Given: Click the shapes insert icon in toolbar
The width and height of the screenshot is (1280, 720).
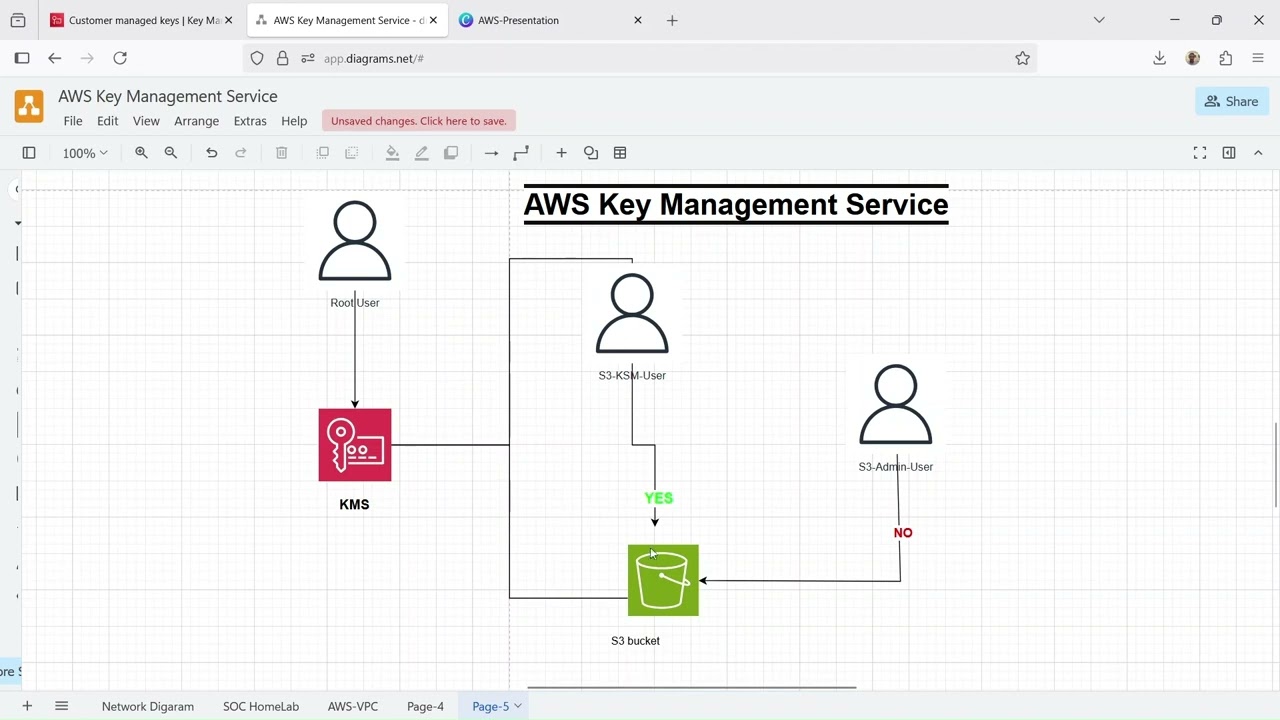Looking at the screenshot, I should (591, 153).
